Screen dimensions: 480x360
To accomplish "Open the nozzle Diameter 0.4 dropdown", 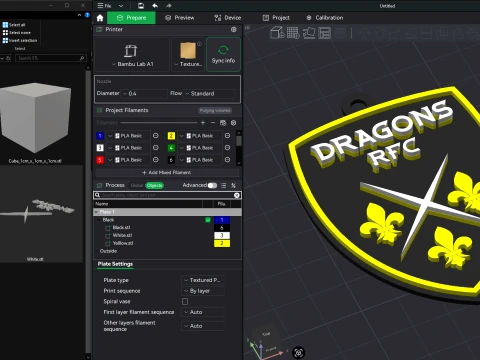I will point(144,94).
